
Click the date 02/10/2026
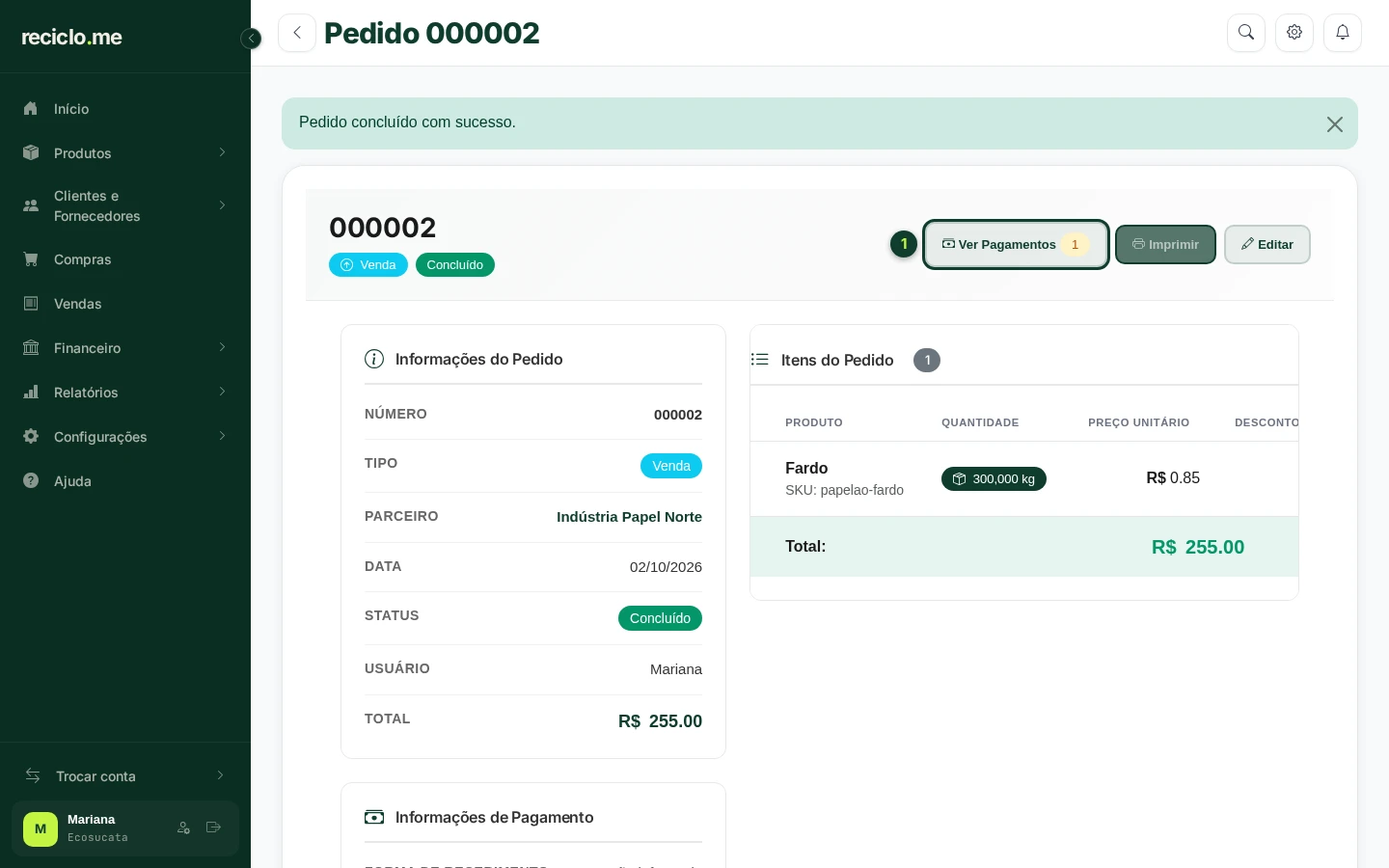(x=666, y=567)
